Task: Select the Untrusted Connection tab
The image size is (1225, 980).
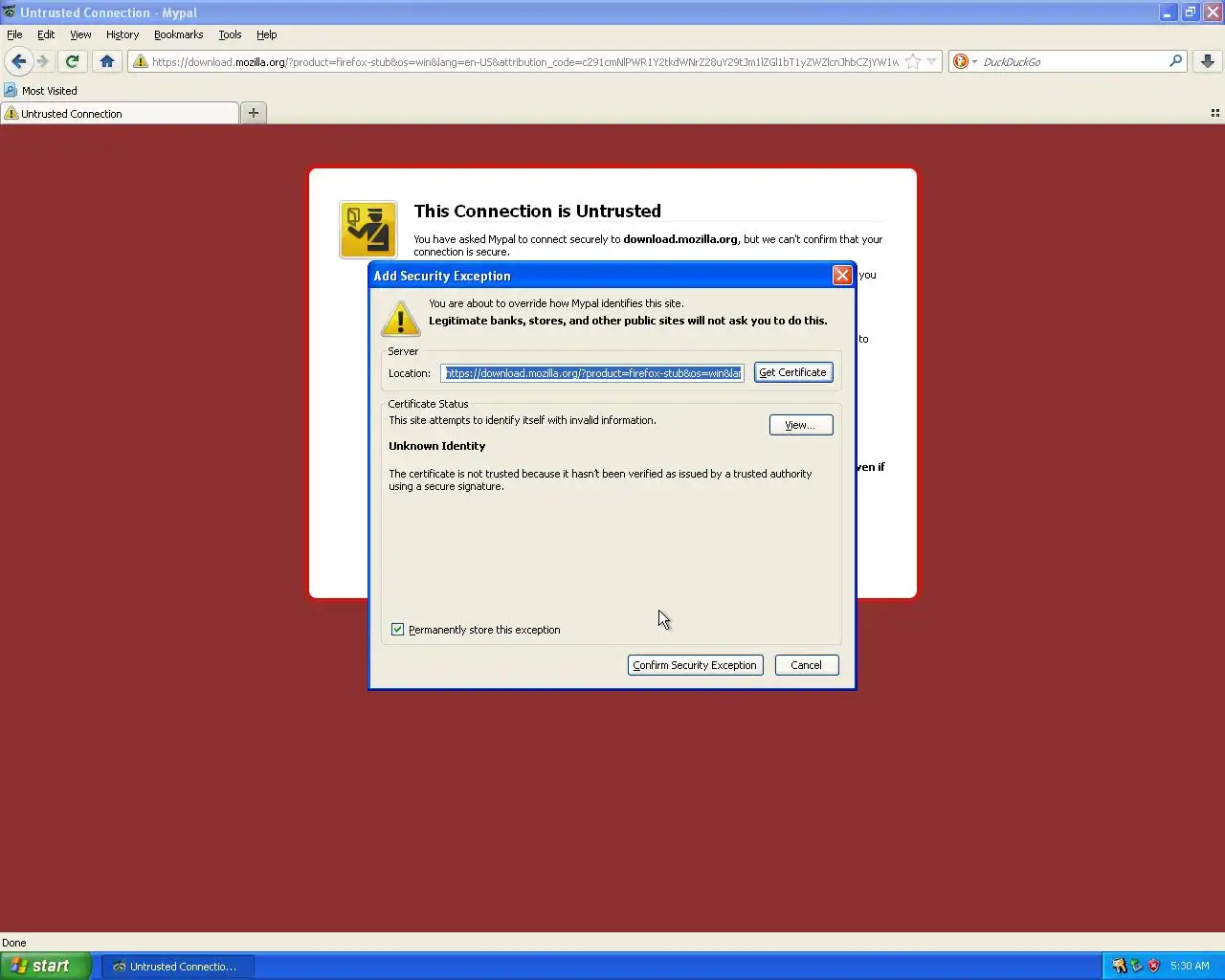Action: [x=120, y=113]
